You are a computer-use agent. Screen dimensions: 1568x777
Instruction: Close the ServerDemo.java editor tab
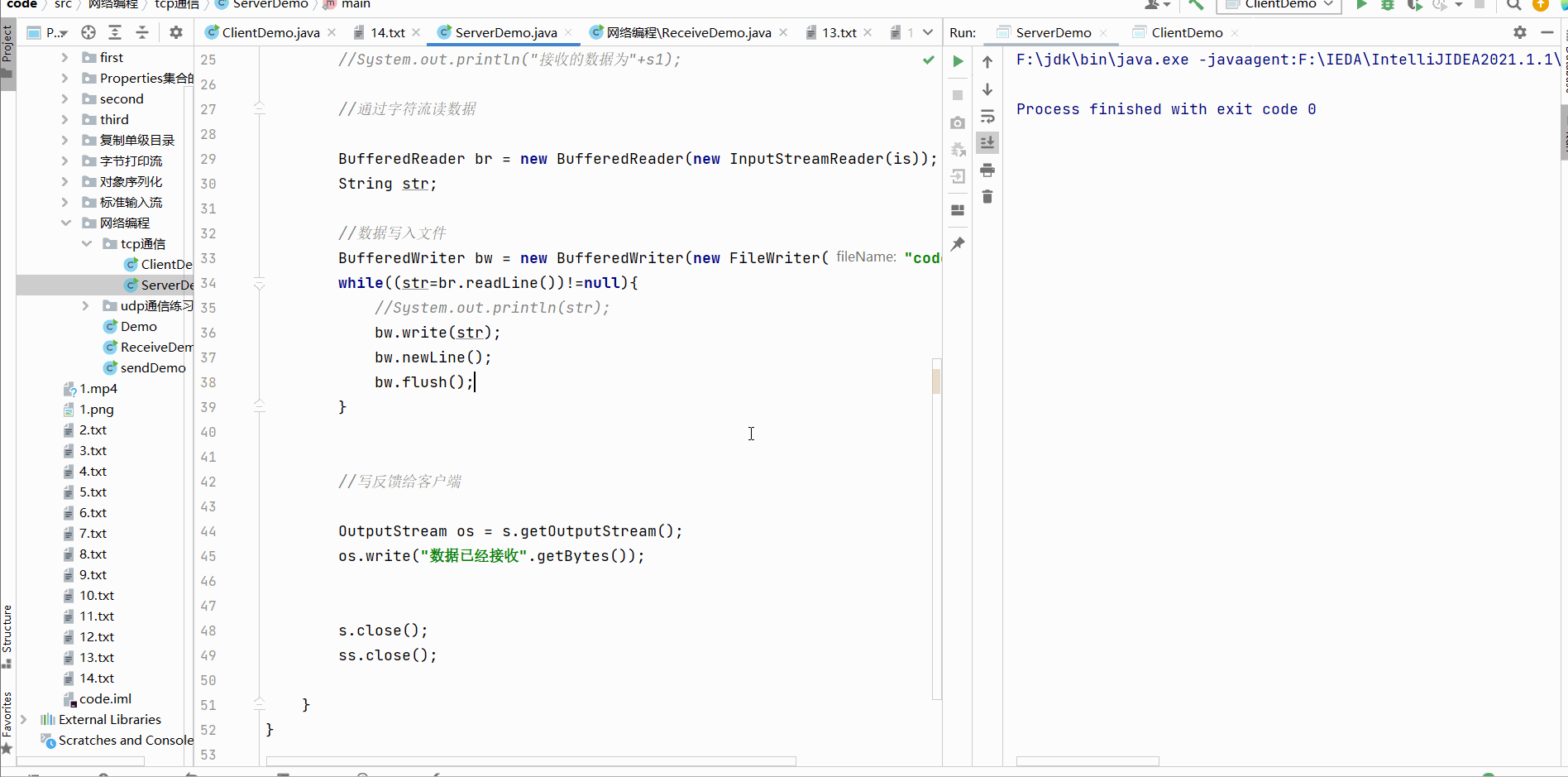point(568,32)
